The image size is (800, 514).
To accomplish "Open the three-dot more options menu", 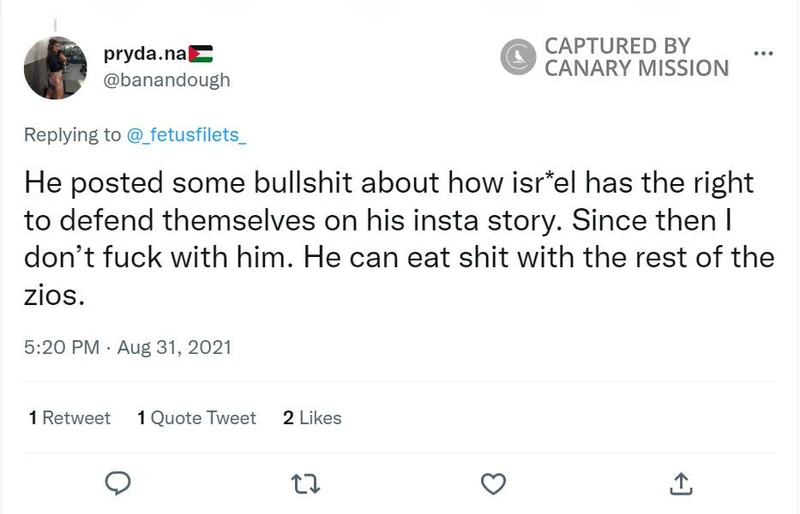I will (x=762, y=51).
